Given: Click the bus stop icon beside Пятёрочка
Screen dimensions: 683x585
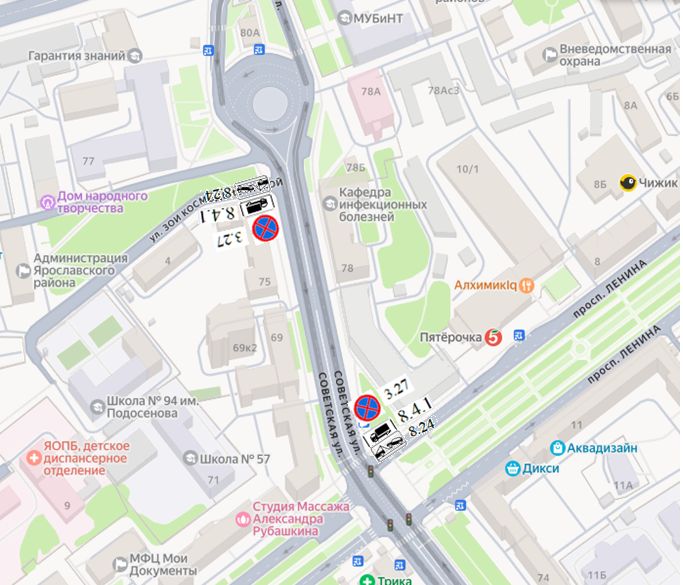Looking at the screenshot, I should (519, 335).
